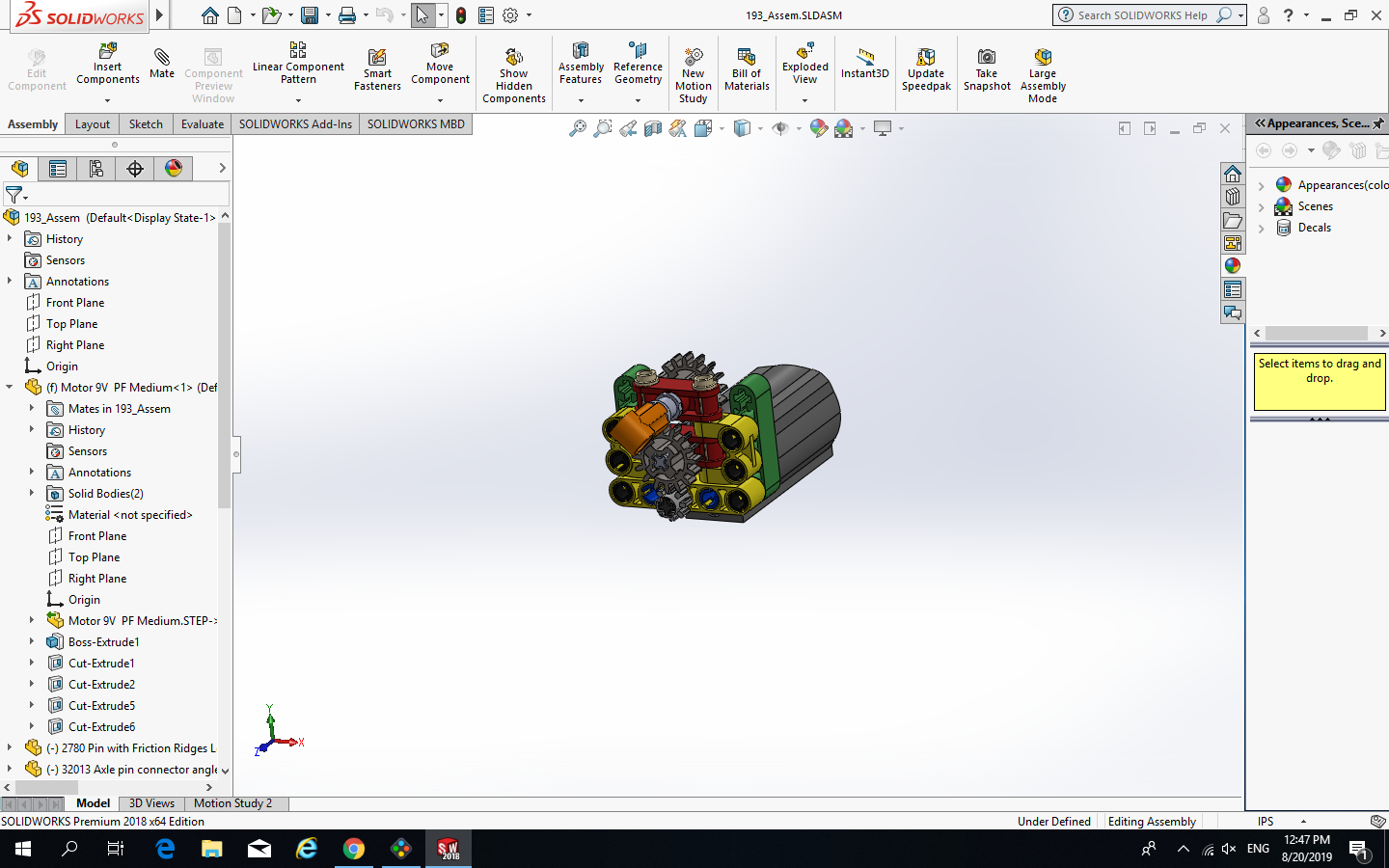Click Zoom to Area icon
The image size is (1389, 868).
pos(602,128)
